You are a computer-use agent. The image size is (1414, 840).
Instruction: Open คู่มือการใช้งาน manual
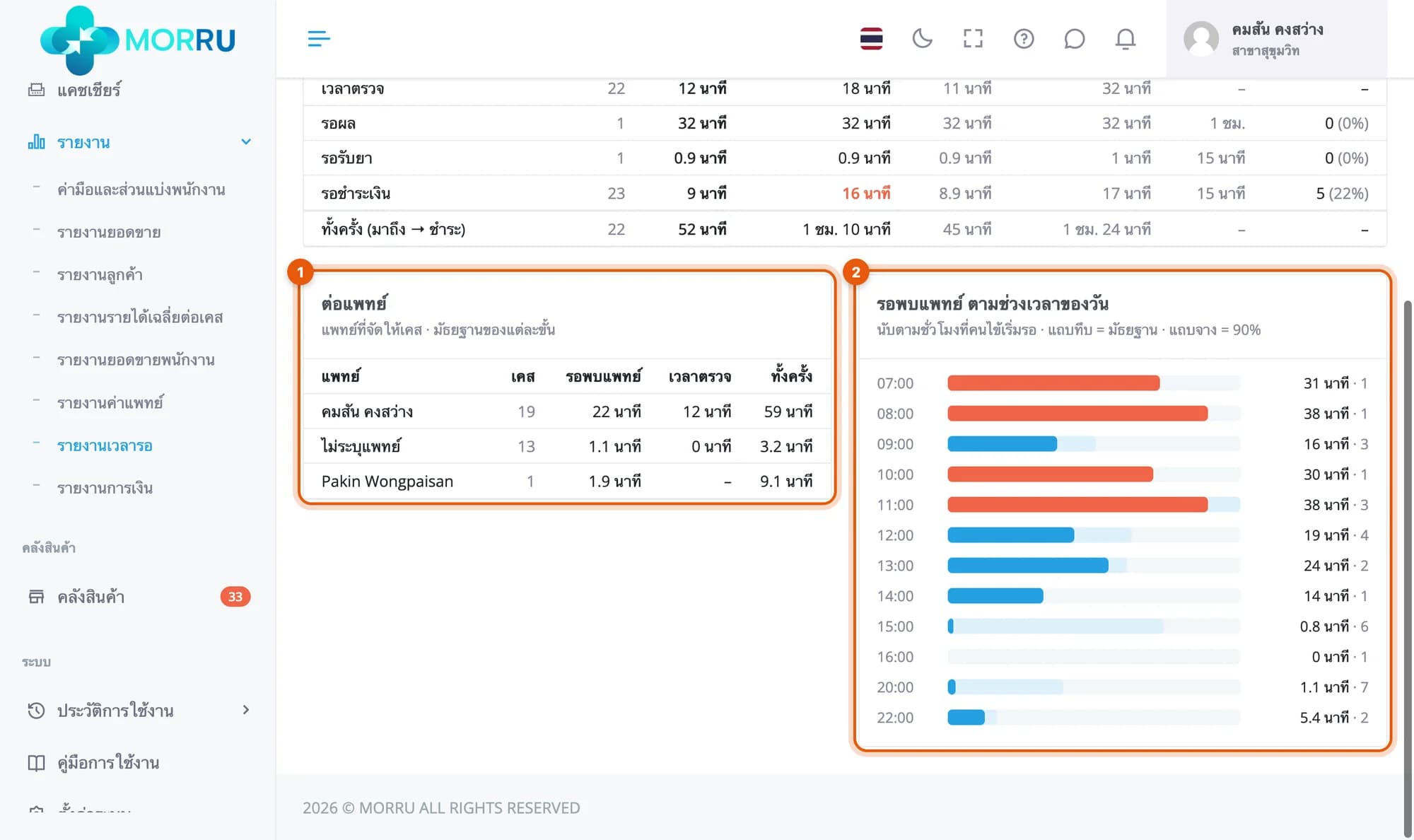(x=108, y=763)
